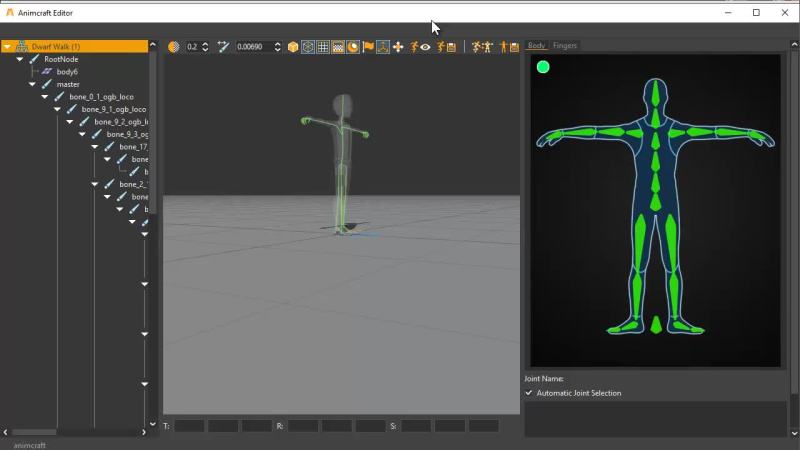Click the green circle indicator in body panel

(543, 67)
